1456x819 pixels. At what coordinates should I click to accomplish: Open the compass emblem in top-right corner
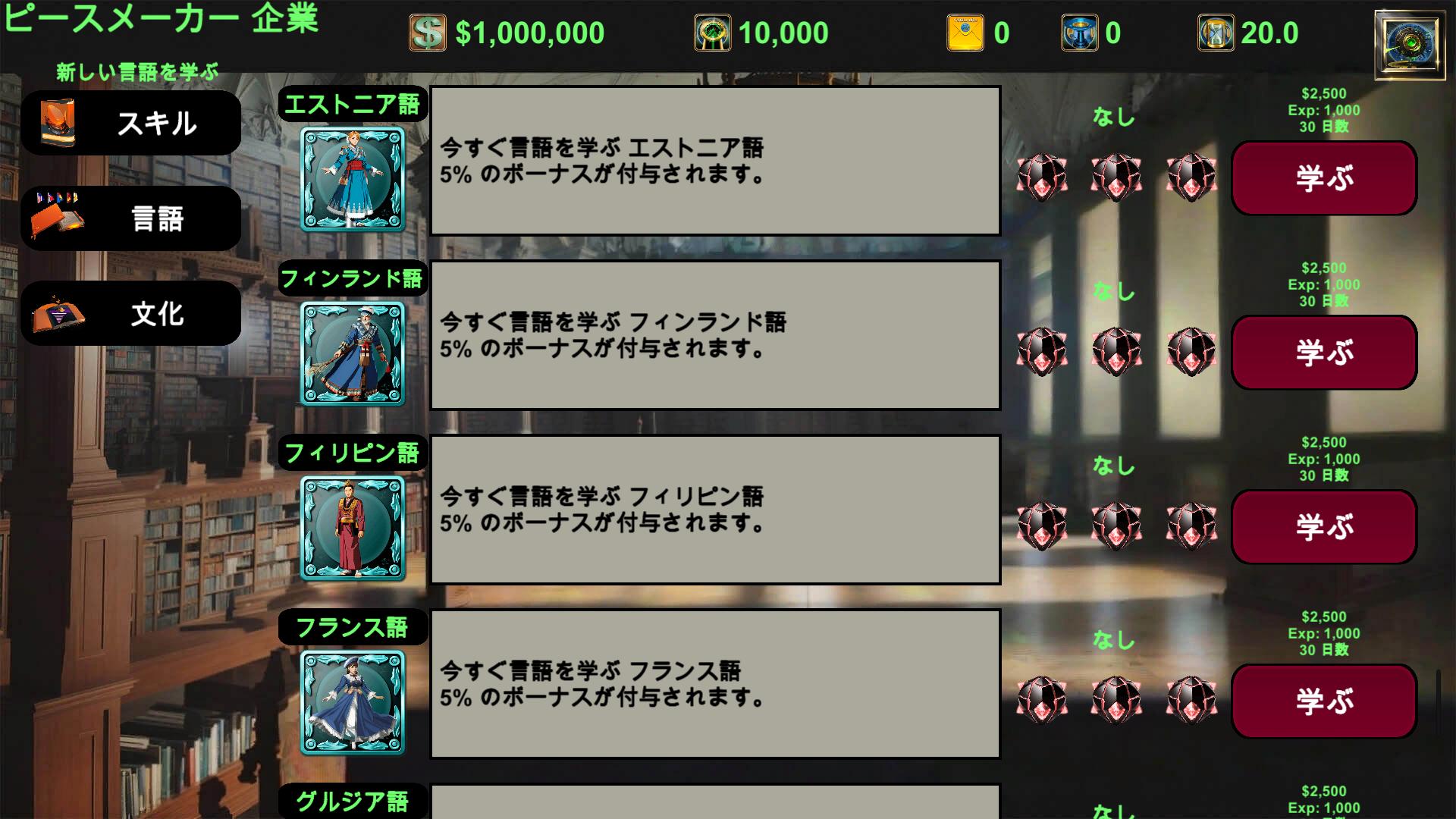click(1410, 44)
